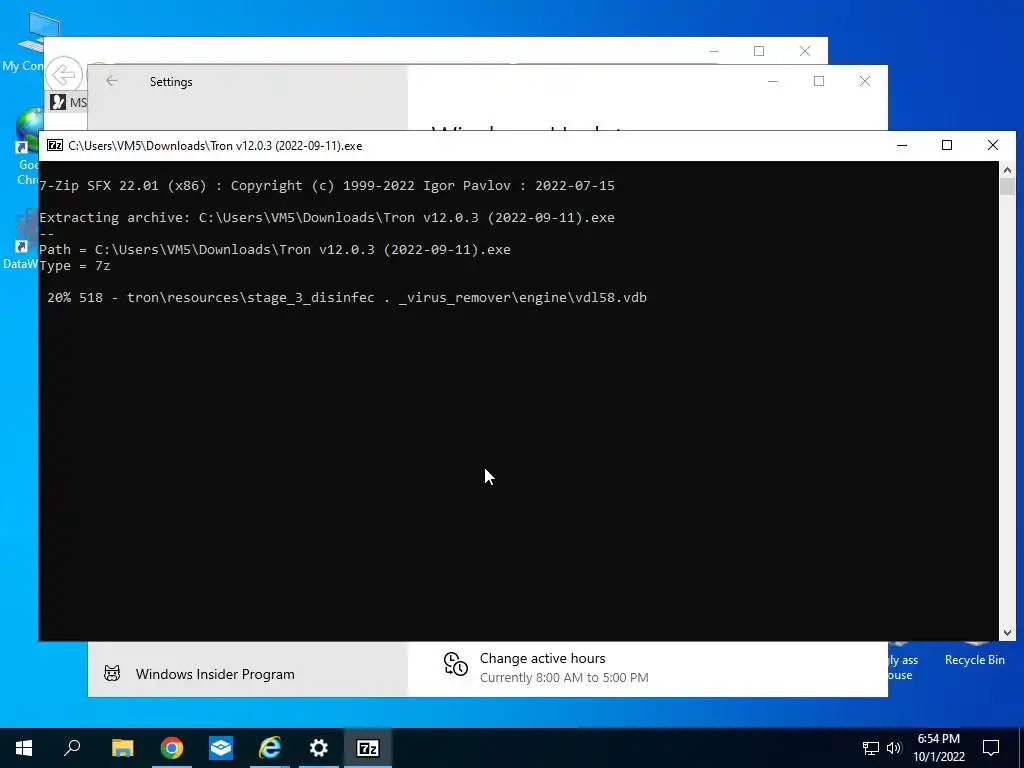The width and height of the screenshot is (1024, 768).
Task: Click the Settings title text
Action: coord(171,82)
